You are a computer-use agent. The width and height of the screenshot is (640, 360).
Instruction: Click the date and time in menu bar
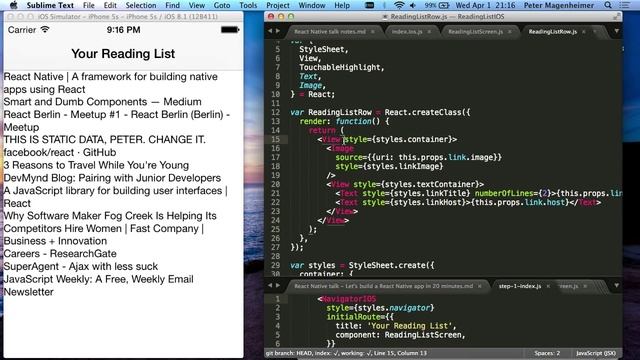pos(485,5)
